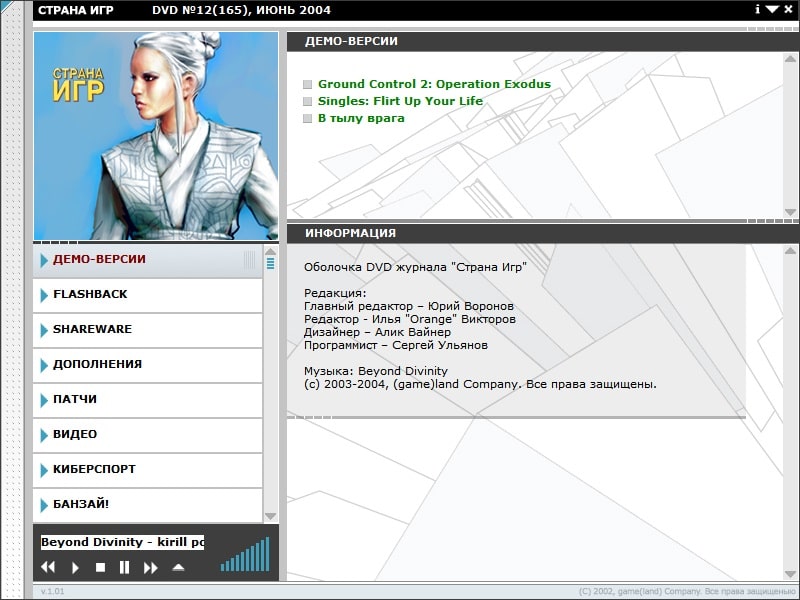
Task: Click the menu list scroll-up arrow
Action: click(270, 251)
